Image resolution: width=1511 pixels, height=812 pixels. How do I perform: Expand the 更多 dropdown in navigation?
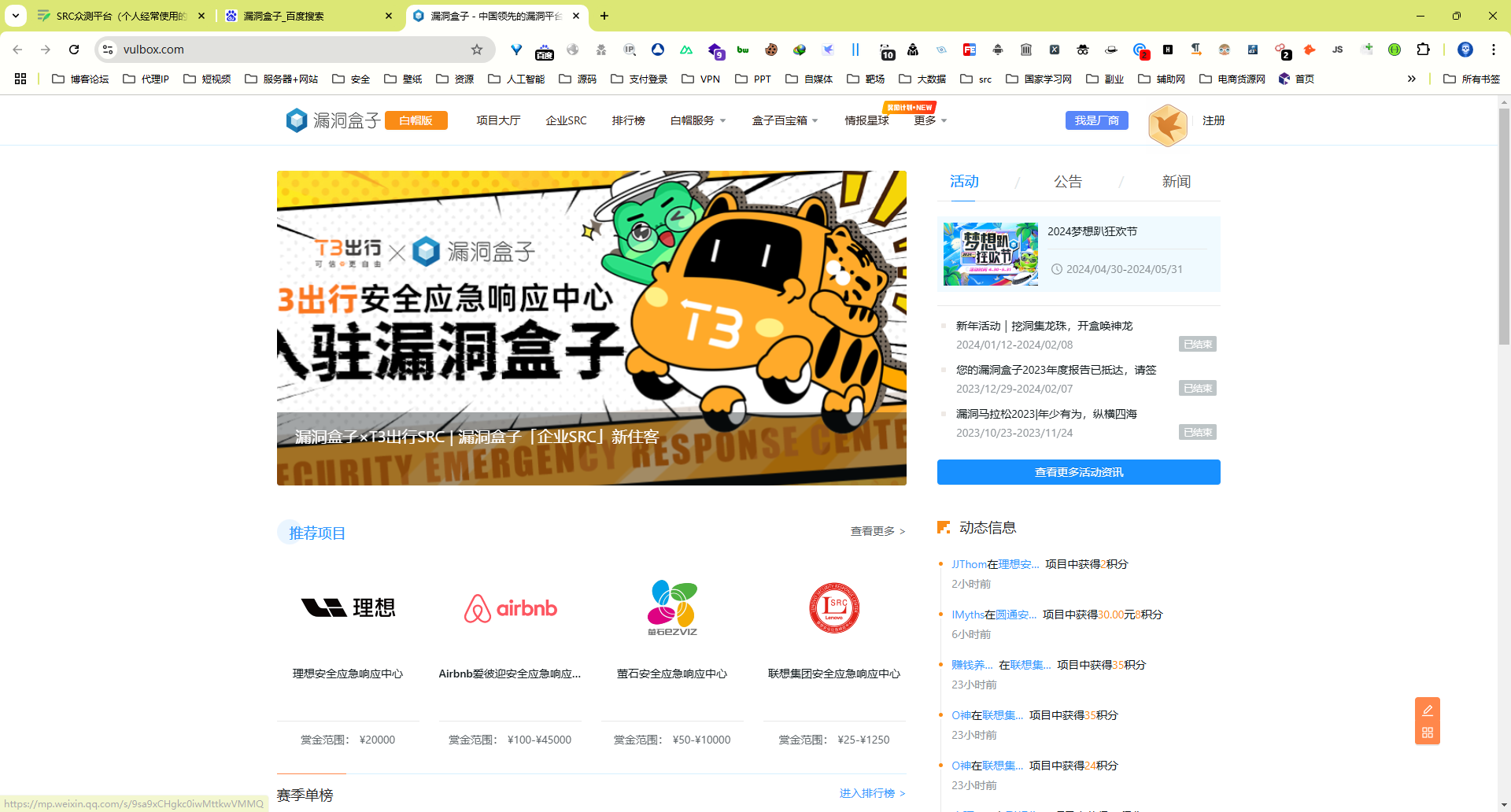click(x=930, y=120)
